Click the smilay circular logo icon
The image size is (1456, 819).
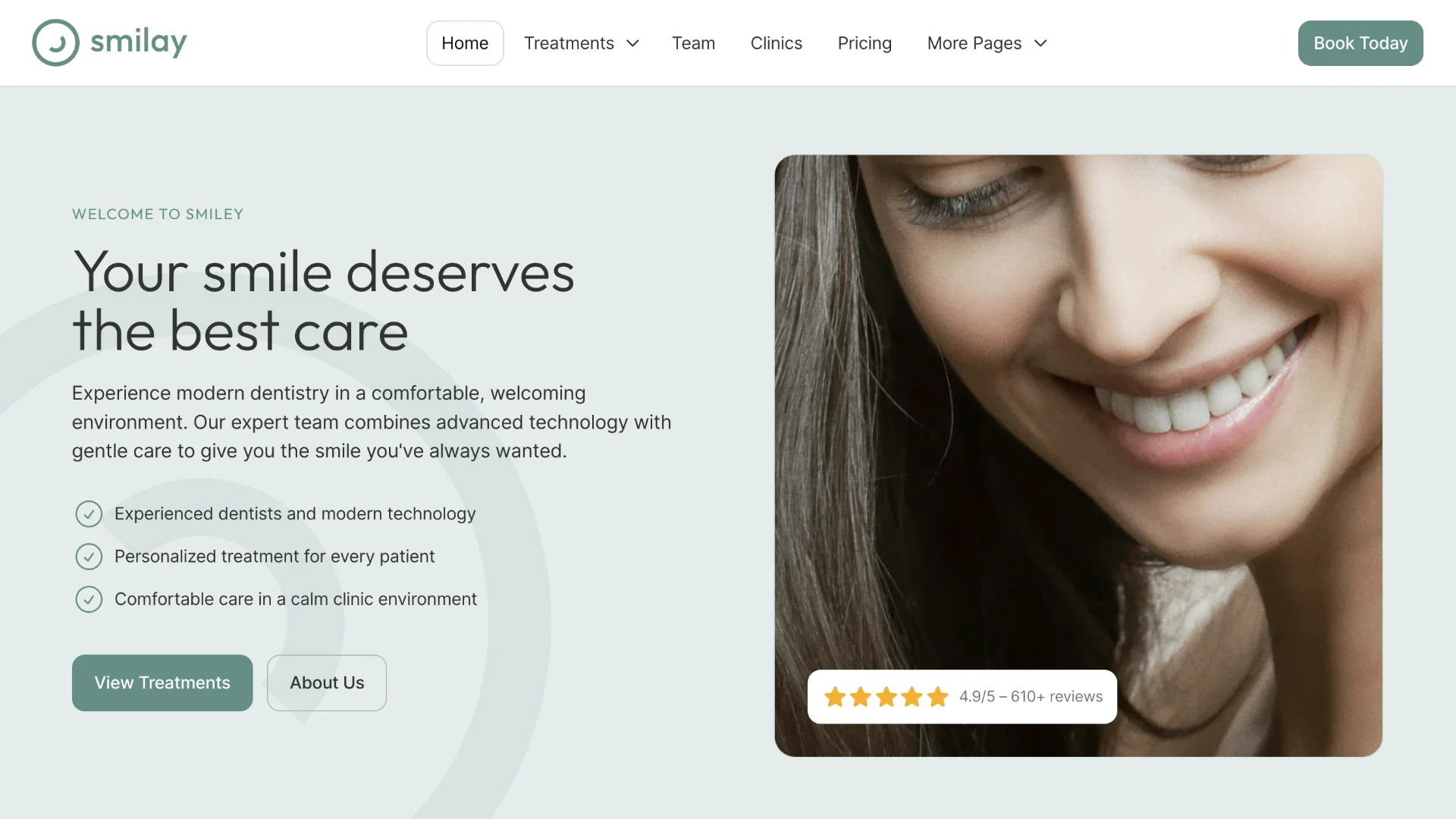click(x=55, y=42)
